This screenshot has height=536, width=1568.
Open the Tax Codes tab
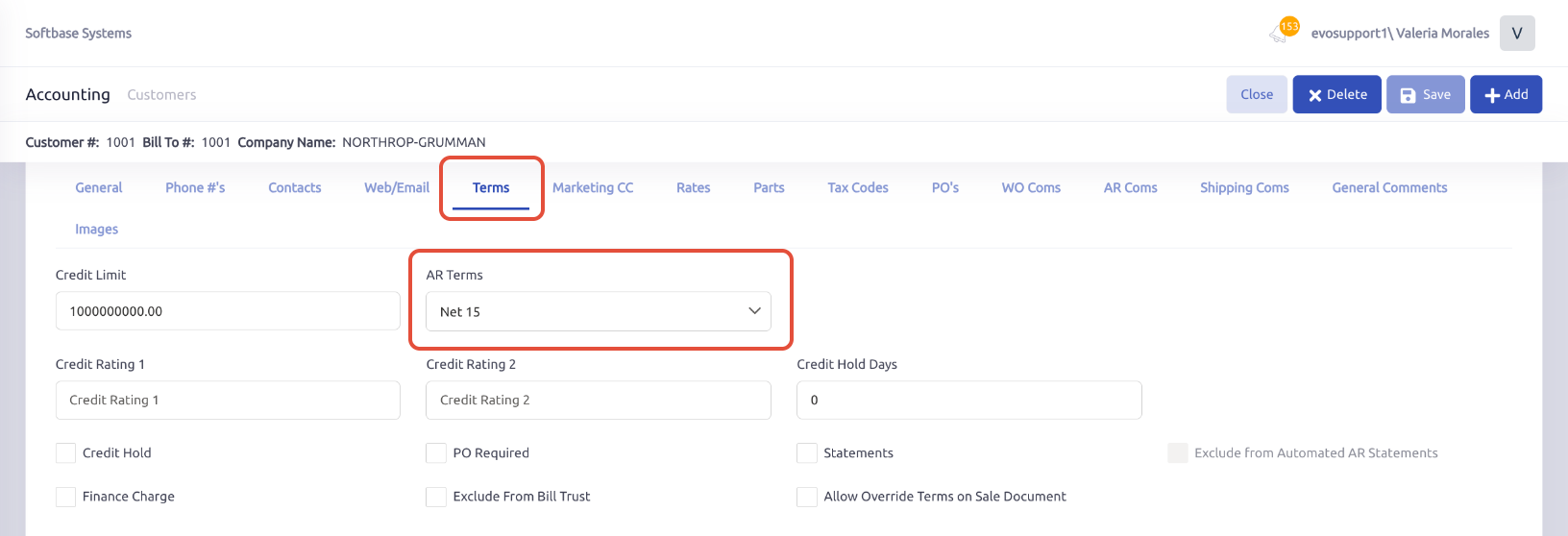(x=858, y=187)
